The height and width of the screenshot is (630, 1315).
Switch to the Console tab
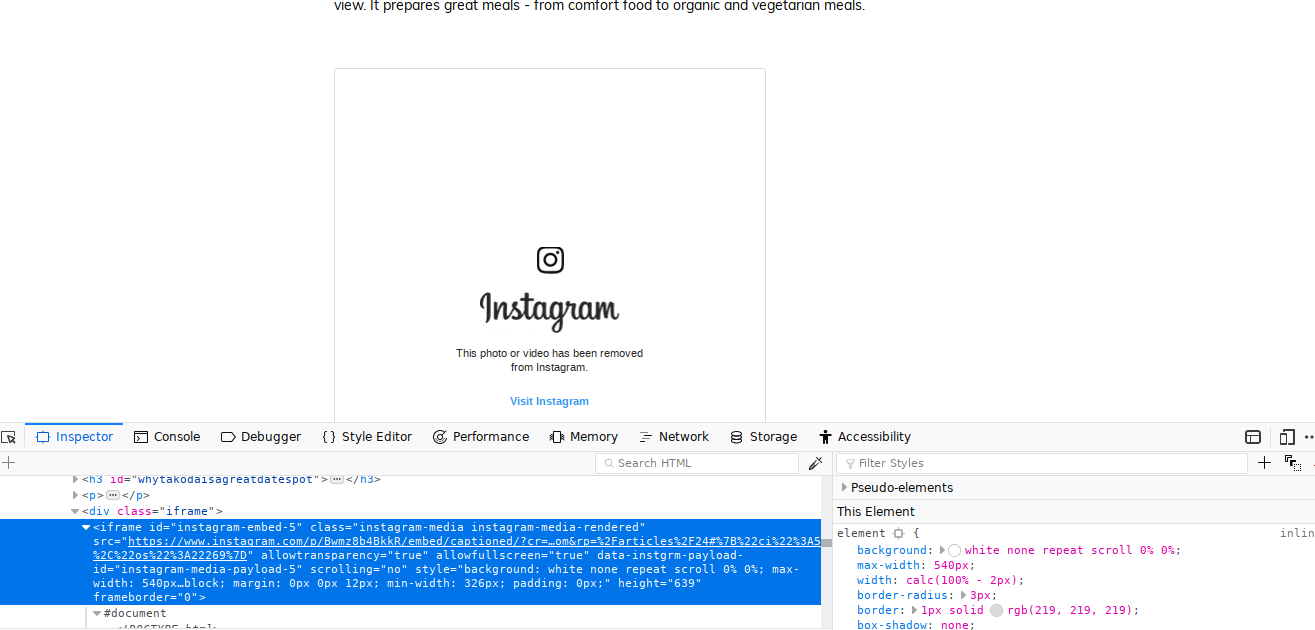167,437
